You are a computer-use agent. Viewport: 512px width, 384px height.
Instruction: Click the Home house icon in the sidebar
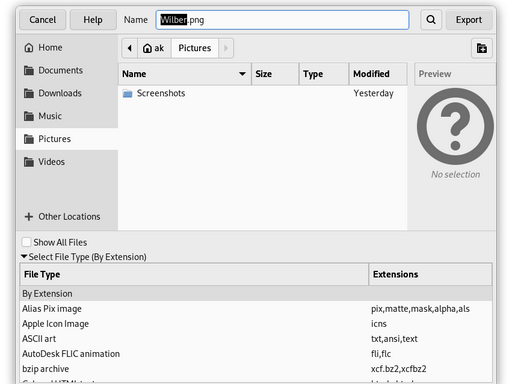(x=29, y=48)
